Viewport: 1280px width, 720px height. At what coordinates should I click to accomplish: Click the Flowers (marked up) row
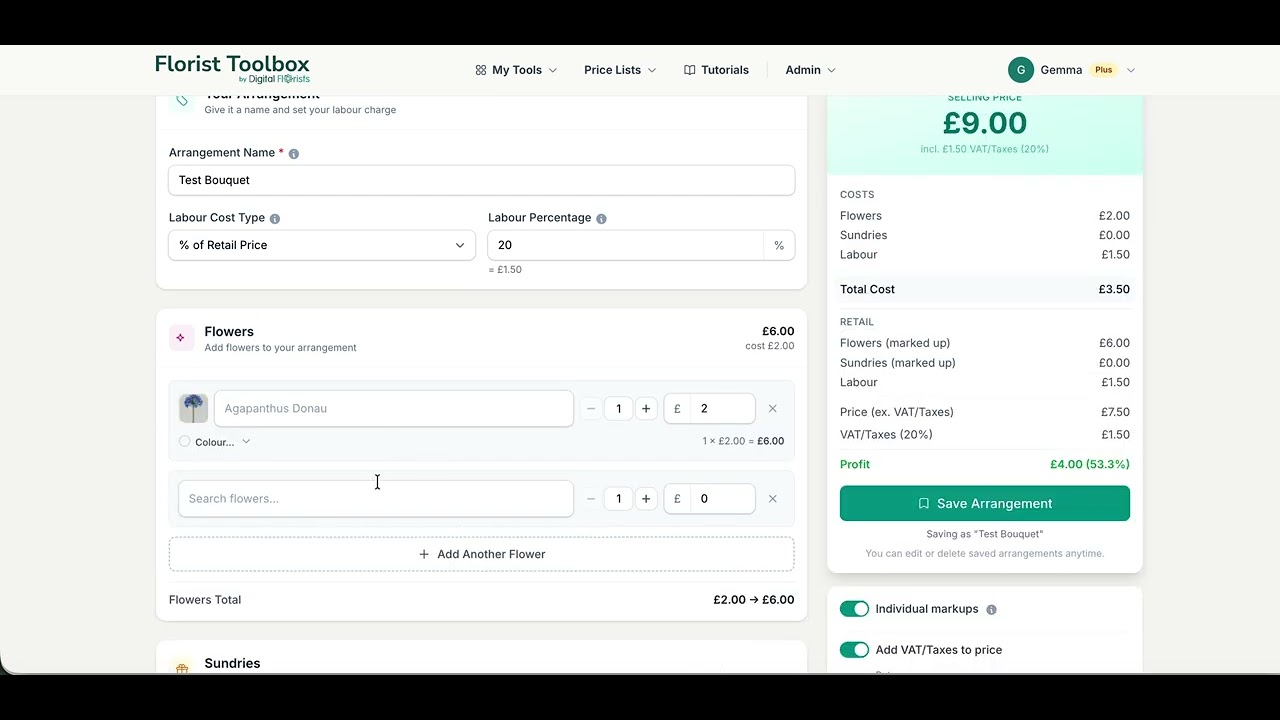point(985,343)
